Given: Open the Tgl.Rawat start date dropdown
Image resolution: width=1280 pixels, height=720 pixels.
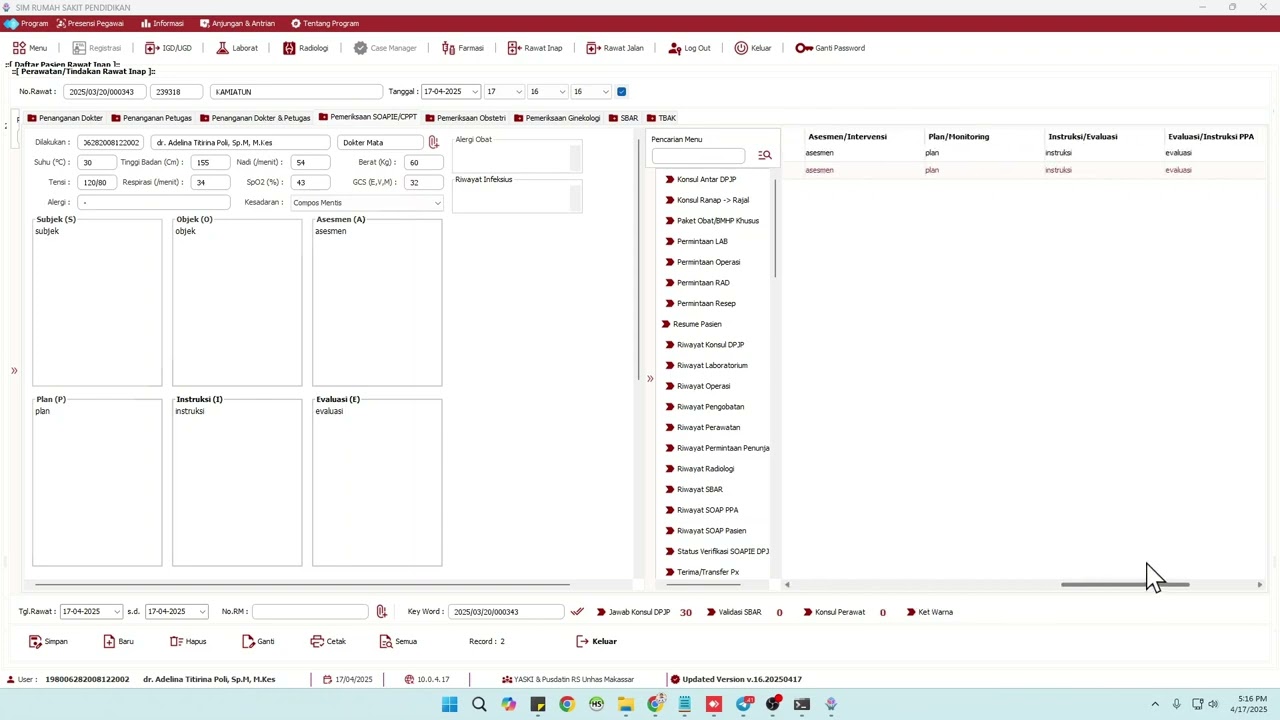Looking at the screenshot, I should click(x=117, y=611).
